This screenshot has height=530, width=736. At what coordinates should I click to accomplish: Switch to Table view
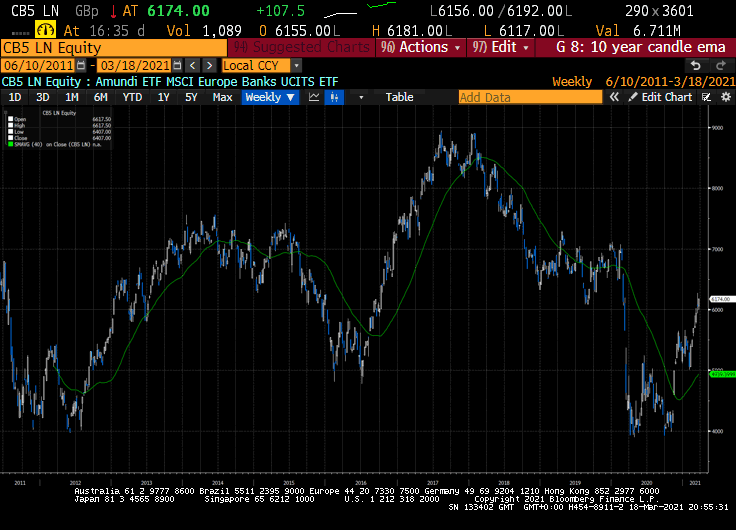click(399, 97)
